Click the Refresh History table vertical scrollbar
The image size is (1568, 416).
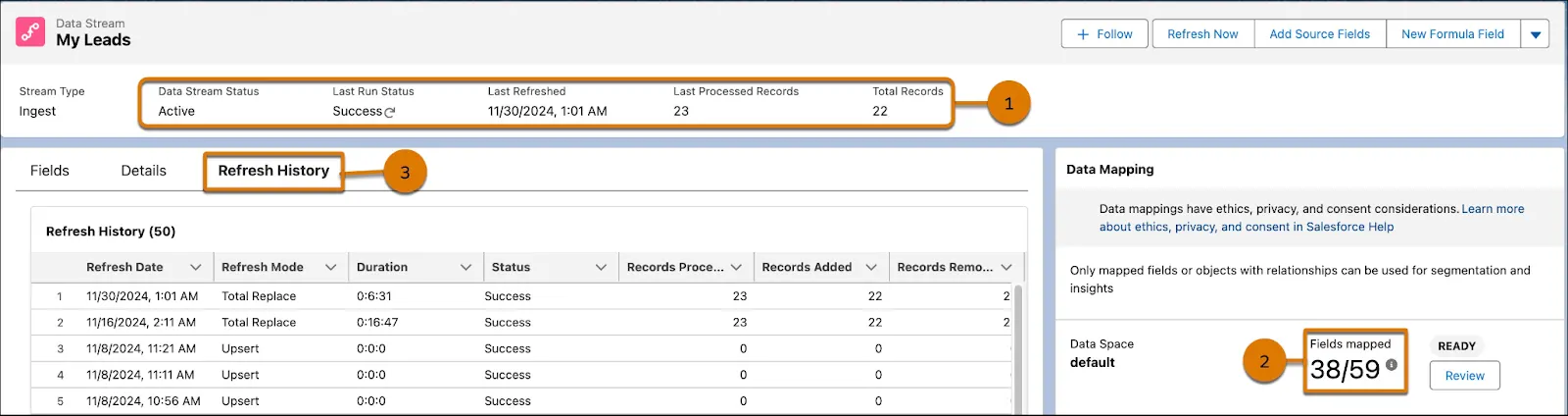pos(1019,348)
